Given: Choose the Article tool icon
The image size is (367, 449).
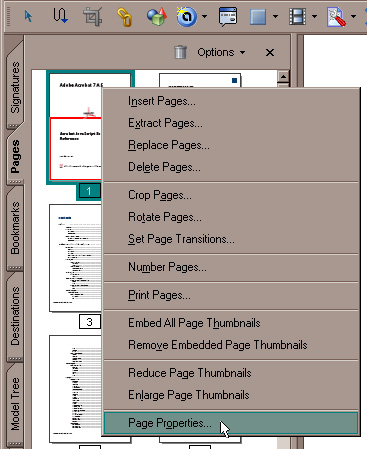Looking at the screenshot, I should point(60,16).
